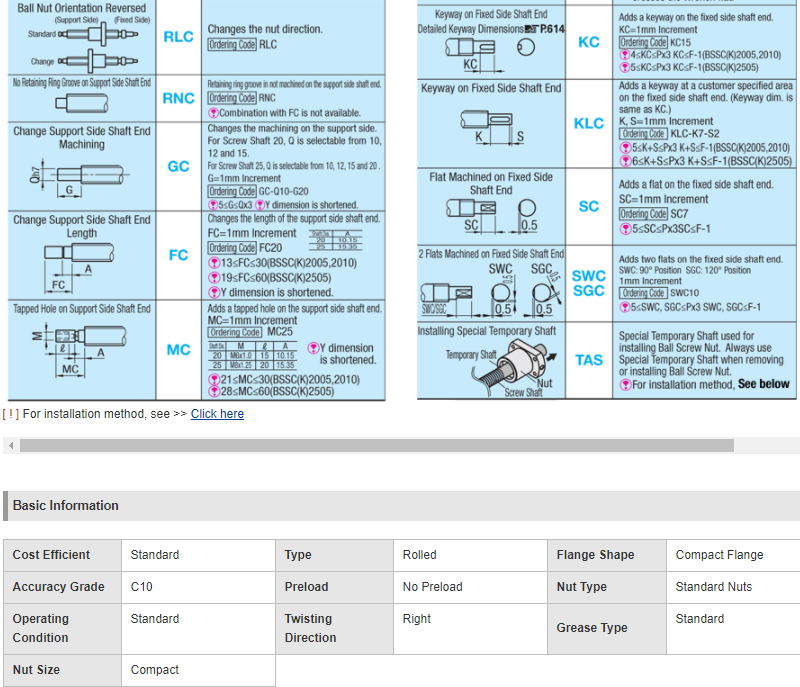Click the large blue SC alteration code

point(589,207)
